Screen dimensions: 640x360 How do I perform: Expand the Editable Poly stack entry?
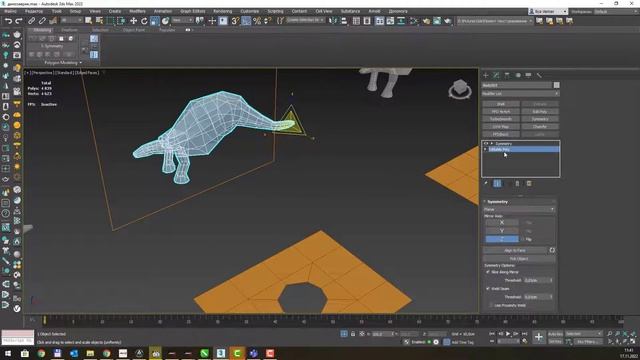point(485,149)
